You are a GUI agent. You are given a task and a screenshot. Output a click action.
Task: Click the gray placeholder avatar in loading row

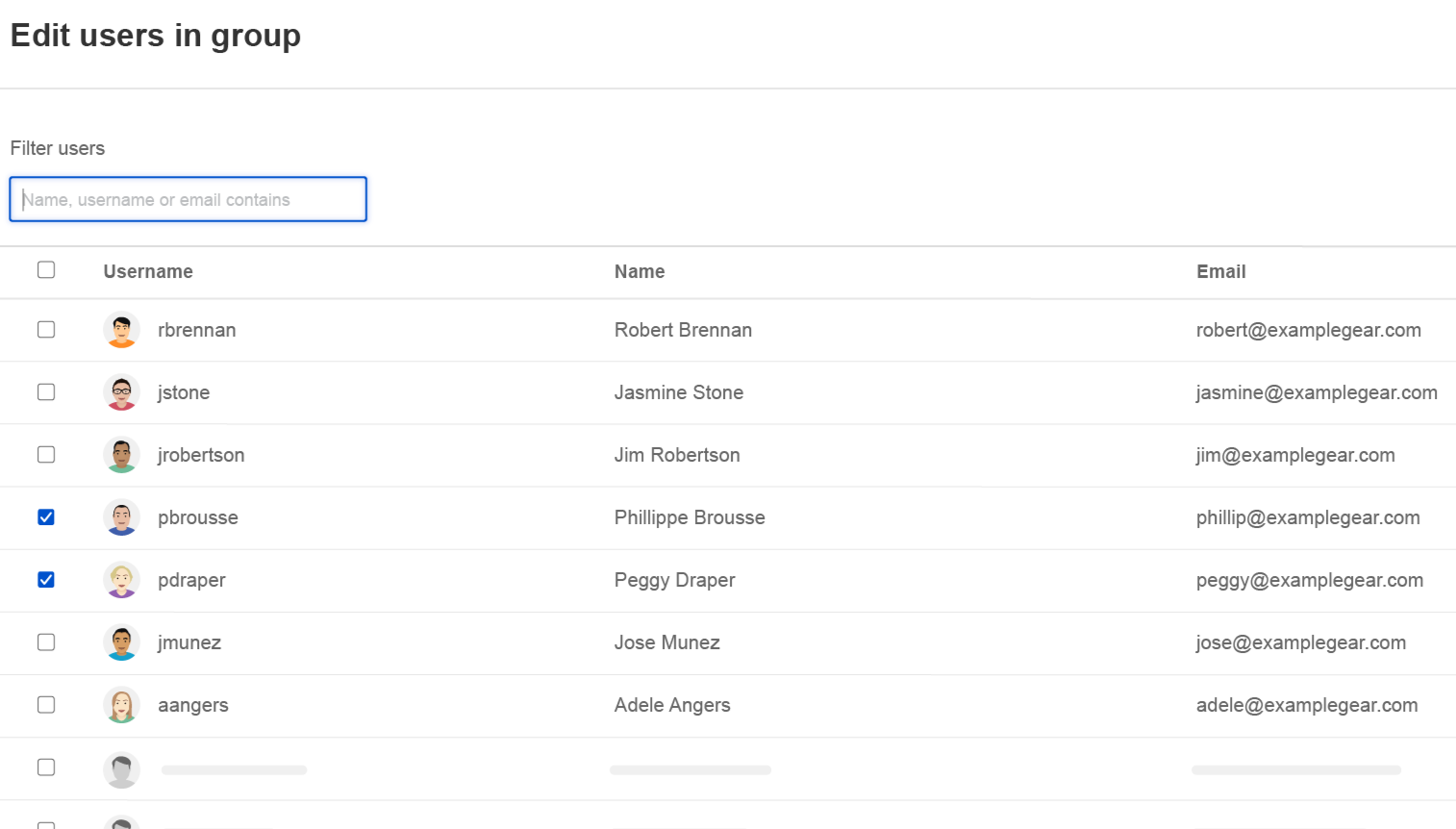(x=121, y=769)
